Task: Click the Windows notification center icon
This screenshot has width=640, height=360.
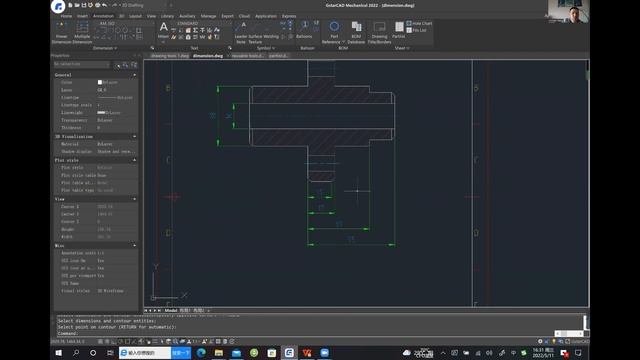Action: (x=578, y=353)
